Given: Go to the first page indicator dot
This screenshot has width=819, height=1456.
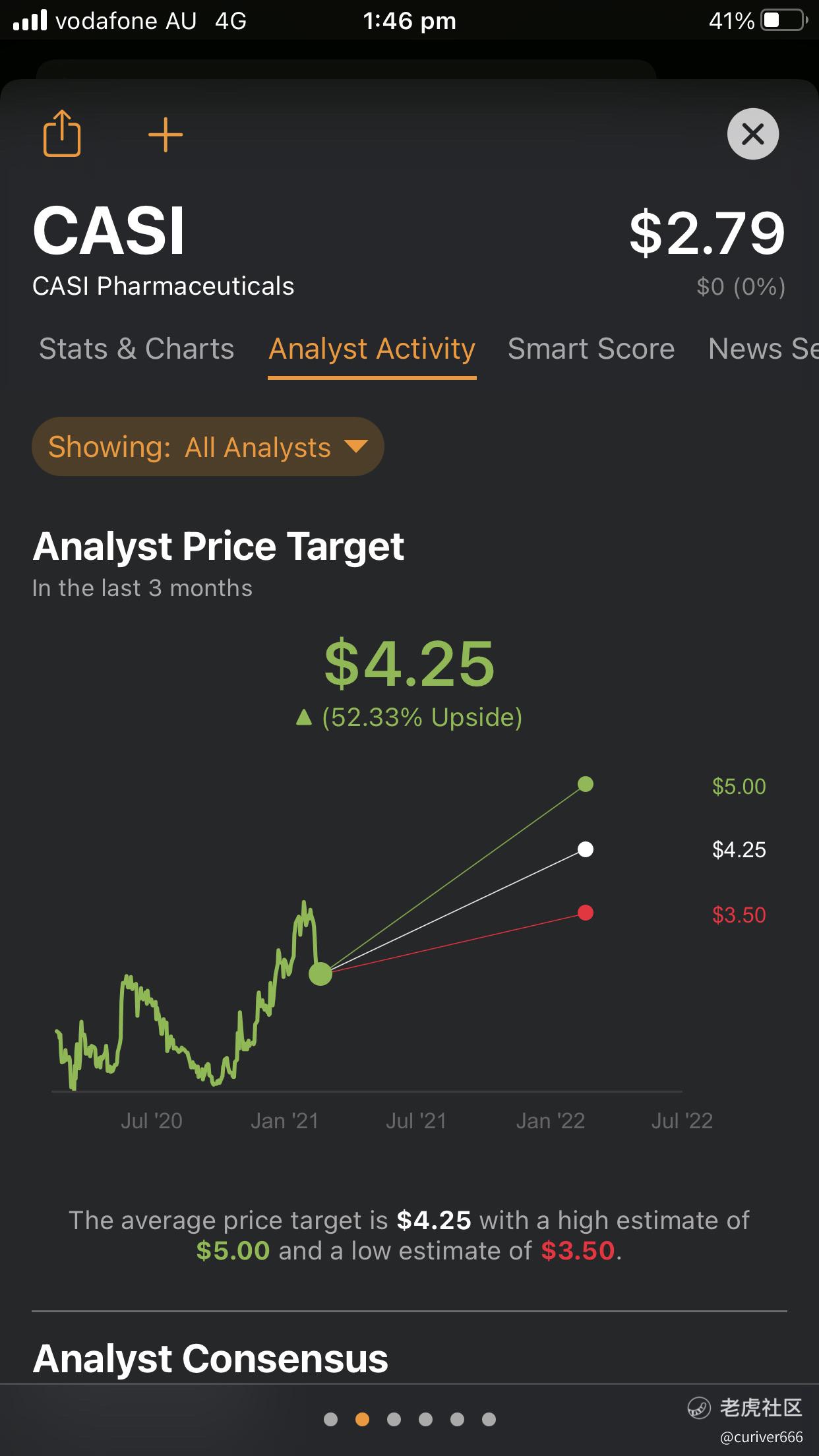Looking at the screenshot, I should [x=331, y=1419].
